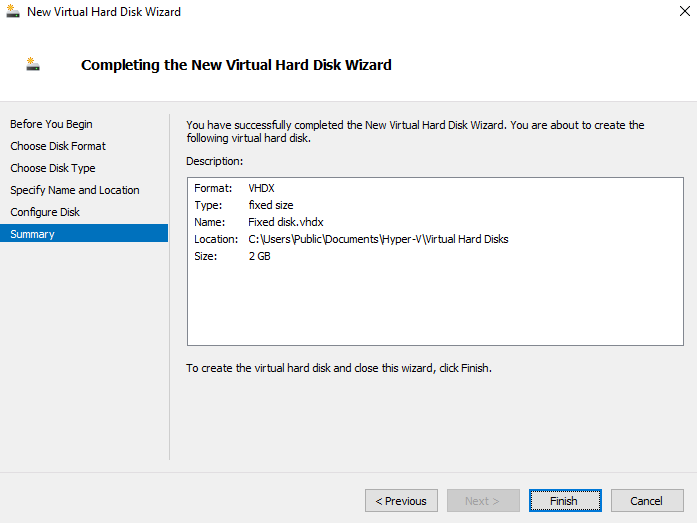
Task: Click the 'You have successfully completed' message
Action: [x=415, y=132]
